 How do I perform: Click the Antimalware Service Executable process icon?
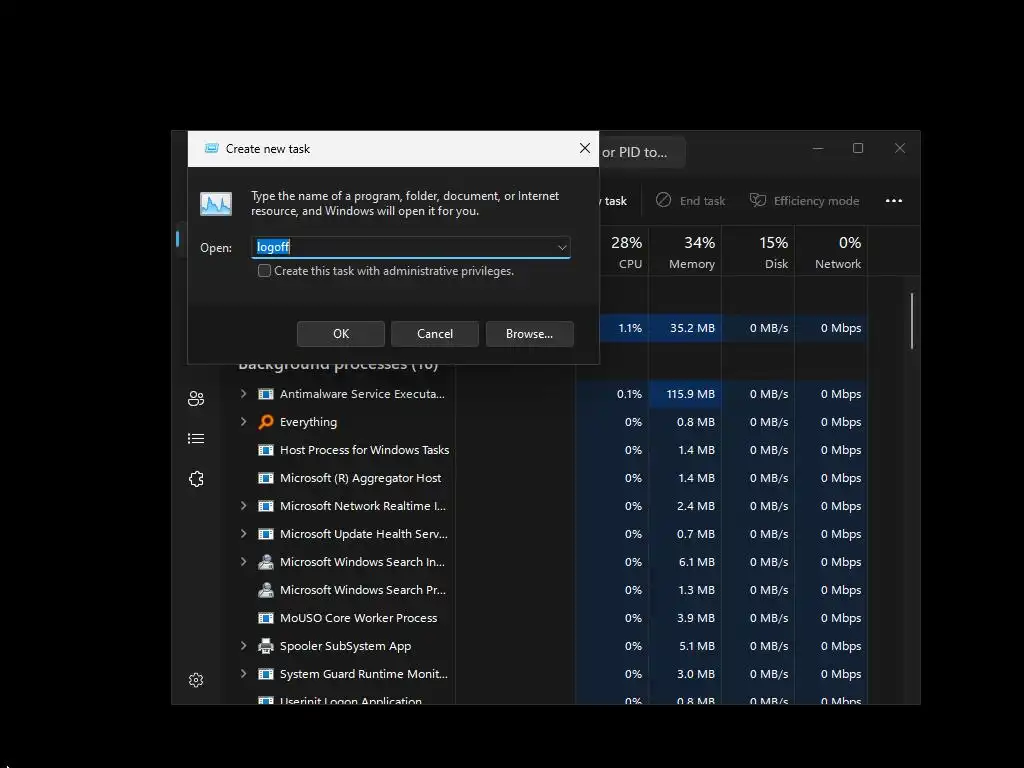coord(266,394)
